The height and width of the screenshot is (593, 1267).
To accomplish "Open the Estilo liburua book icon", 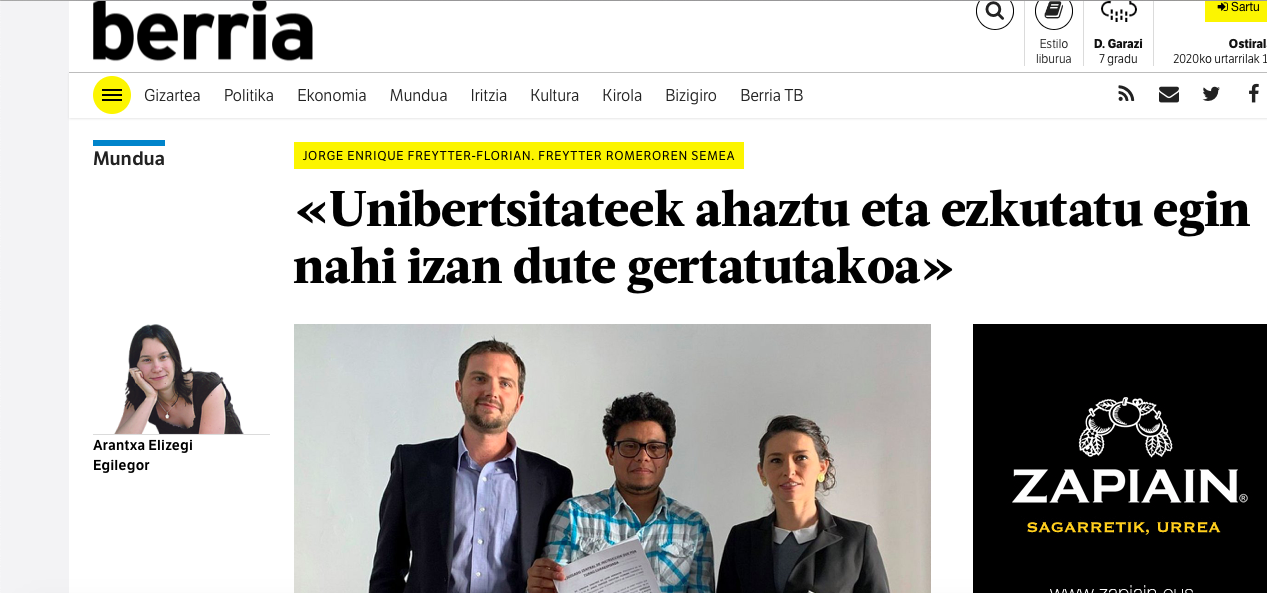I will coord(1053,12).
